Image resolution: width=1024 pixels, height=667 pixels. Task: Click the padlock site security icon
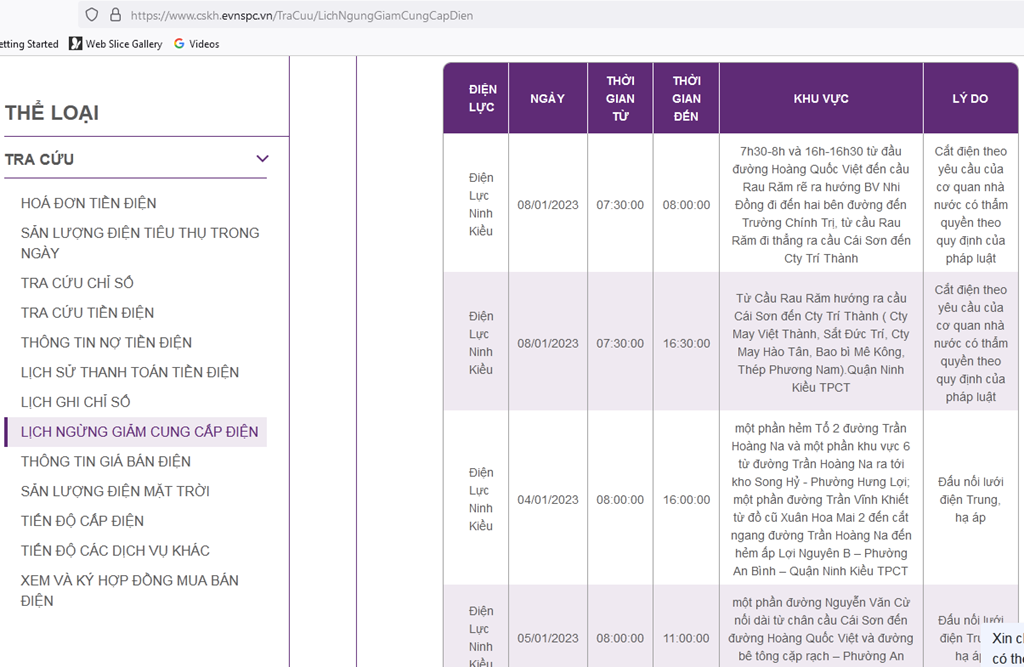coord(115,15)
